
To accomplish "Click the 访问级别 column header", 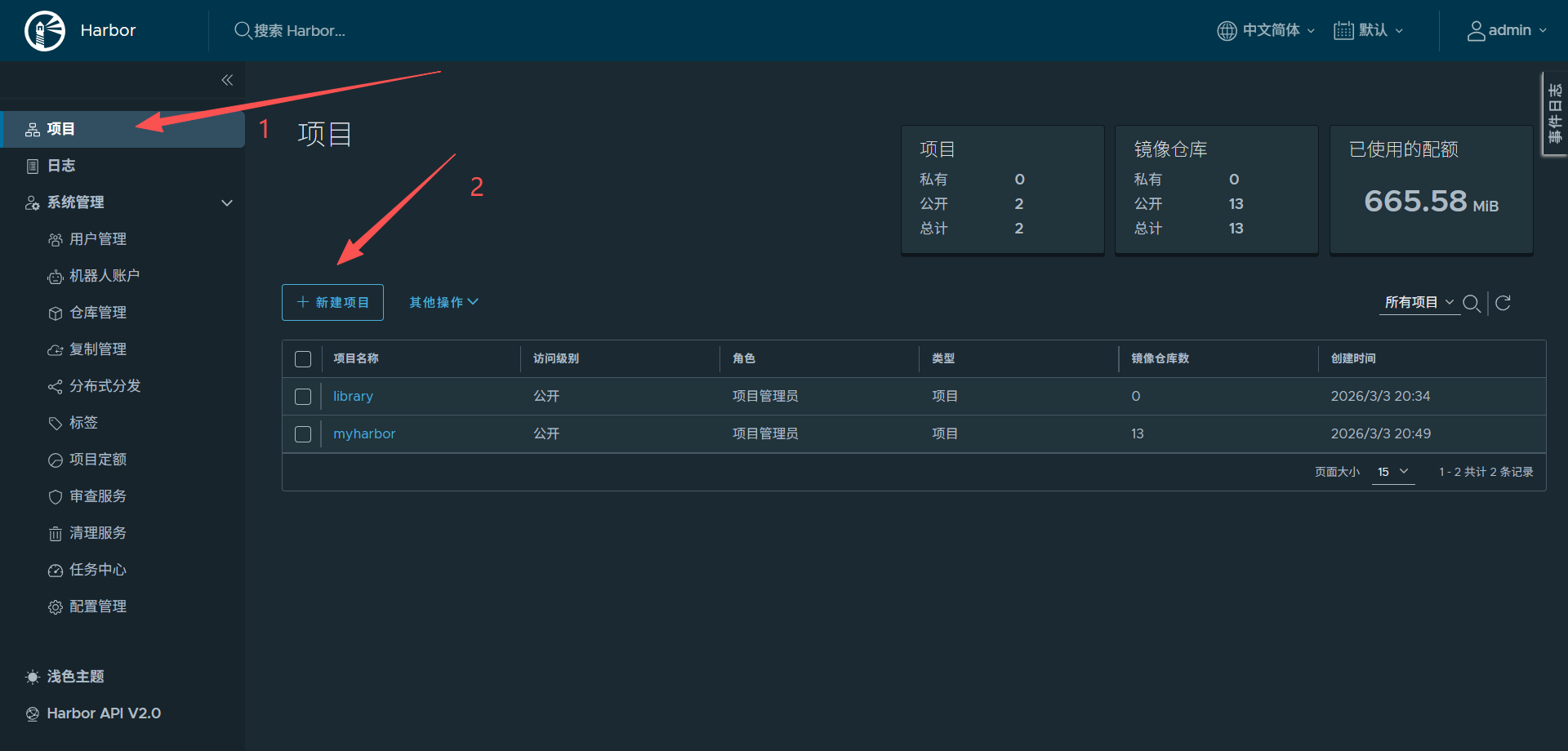I will tap(556, 358).
